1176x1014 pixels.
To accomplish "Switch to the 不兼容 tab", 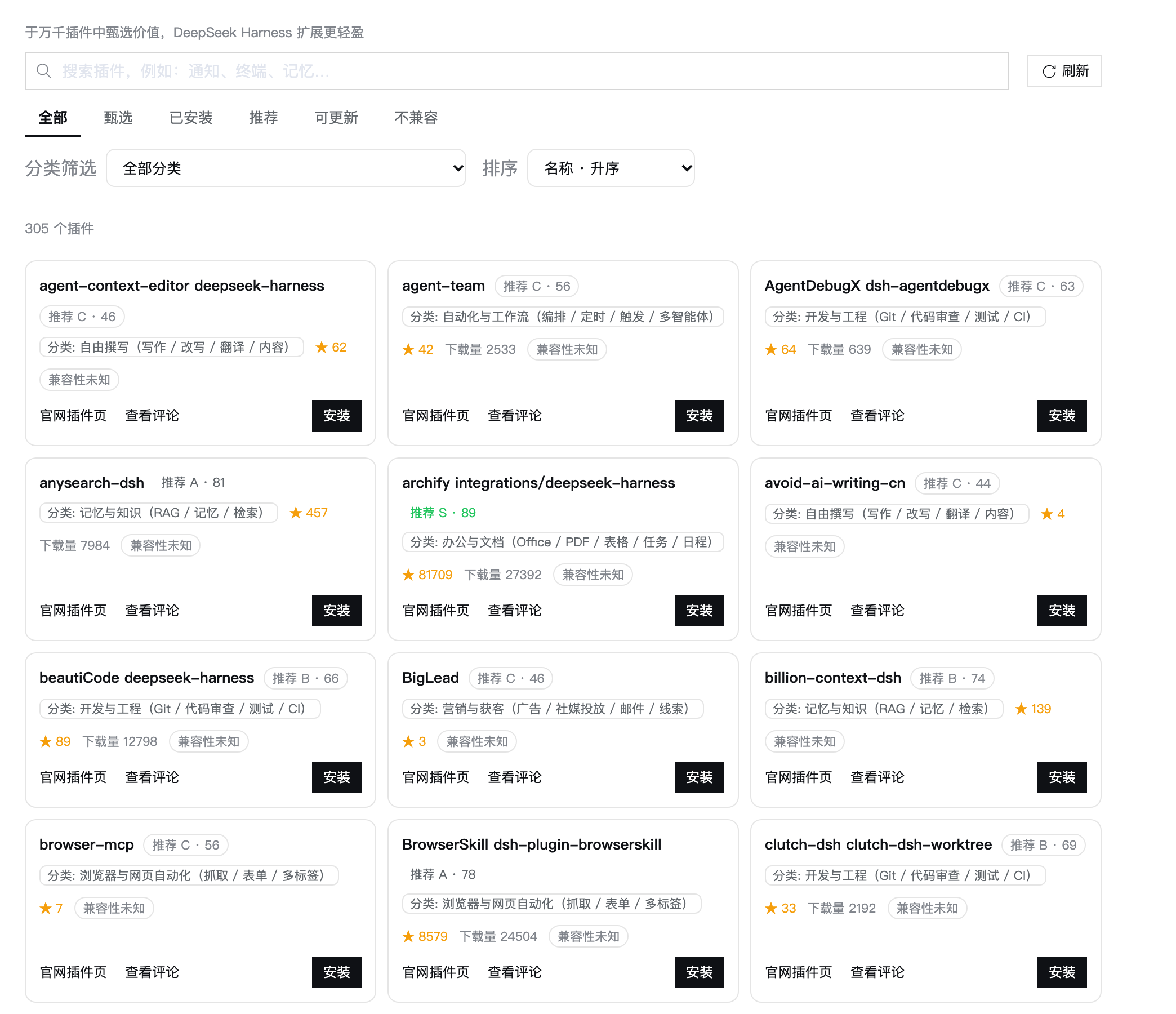I will [416, 118].
